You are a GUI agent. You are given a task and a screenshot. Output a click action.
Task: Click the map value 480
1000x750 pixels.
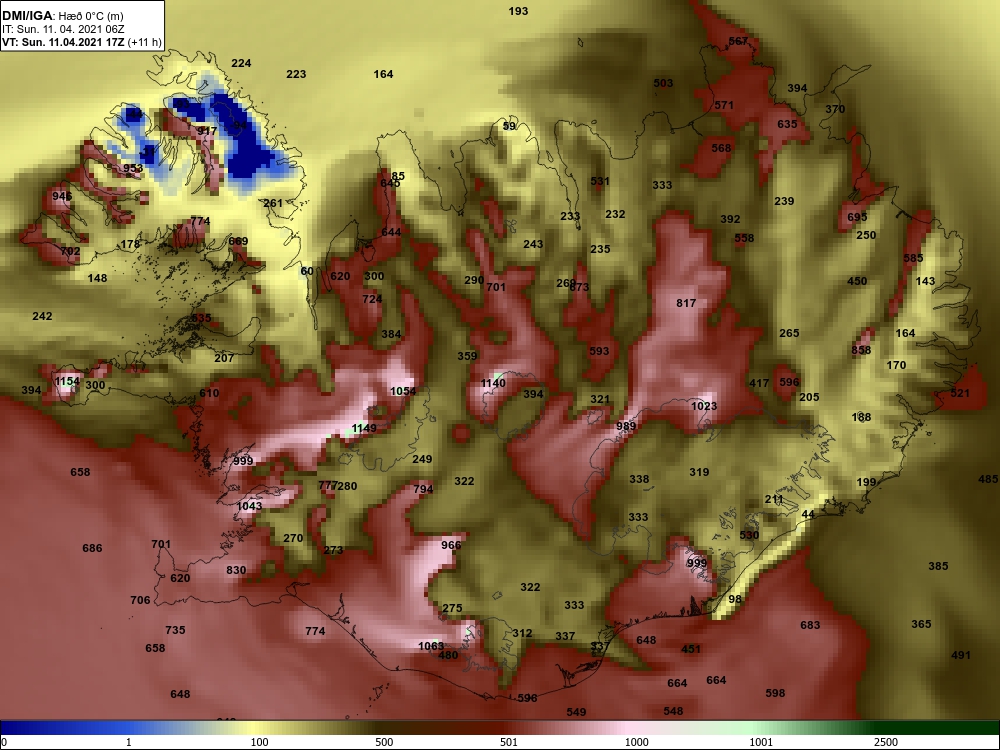[448, 655]
